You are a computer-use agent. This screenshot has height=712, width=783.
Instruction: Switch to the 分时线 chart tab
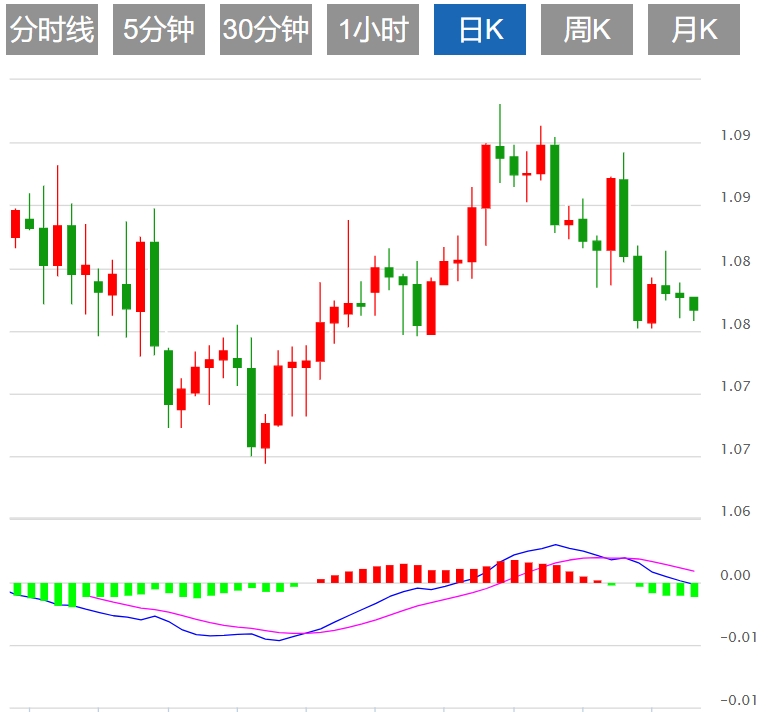(x=52, y=29)
